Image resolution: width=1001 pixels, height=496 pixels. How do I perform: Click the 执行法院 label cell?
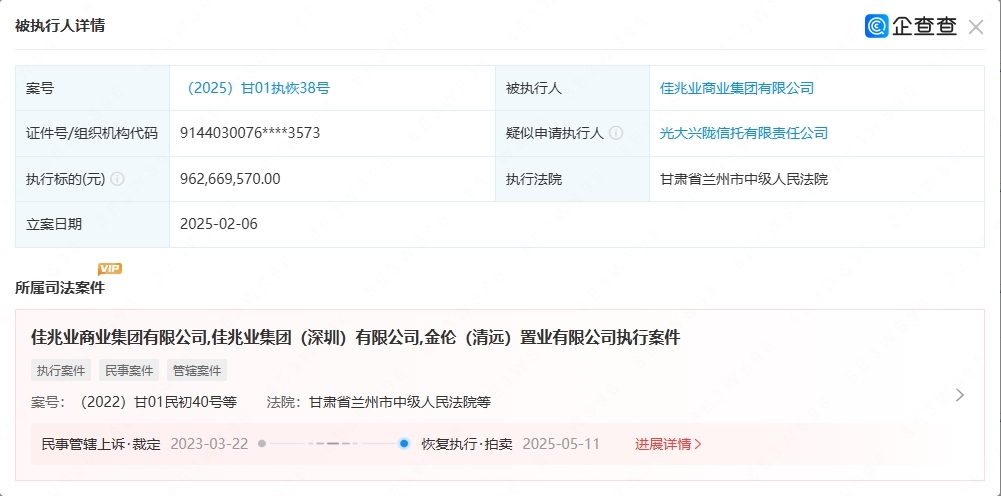[x=573, y=179]
